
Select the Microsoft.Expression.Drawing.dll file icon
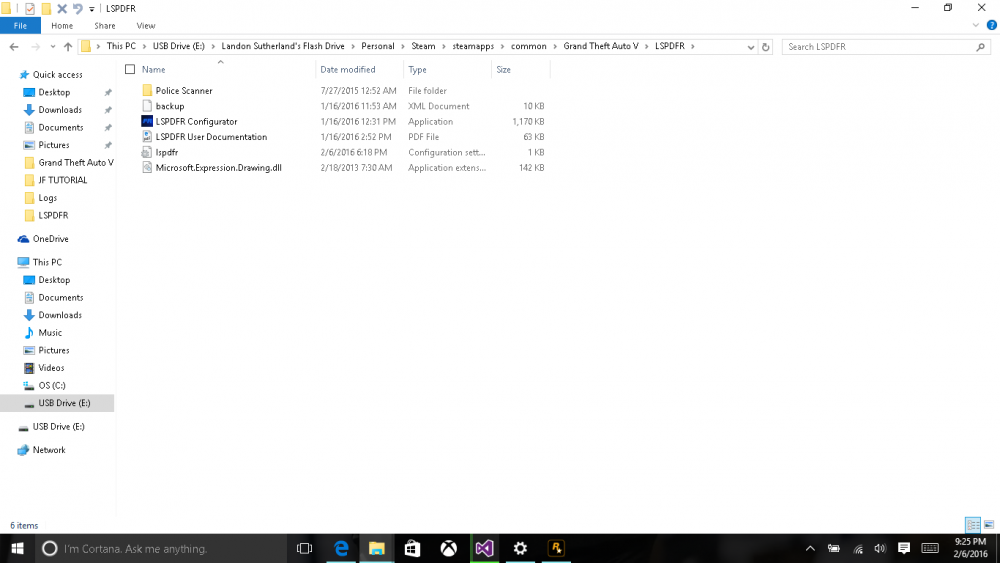[x=147, y=168]
